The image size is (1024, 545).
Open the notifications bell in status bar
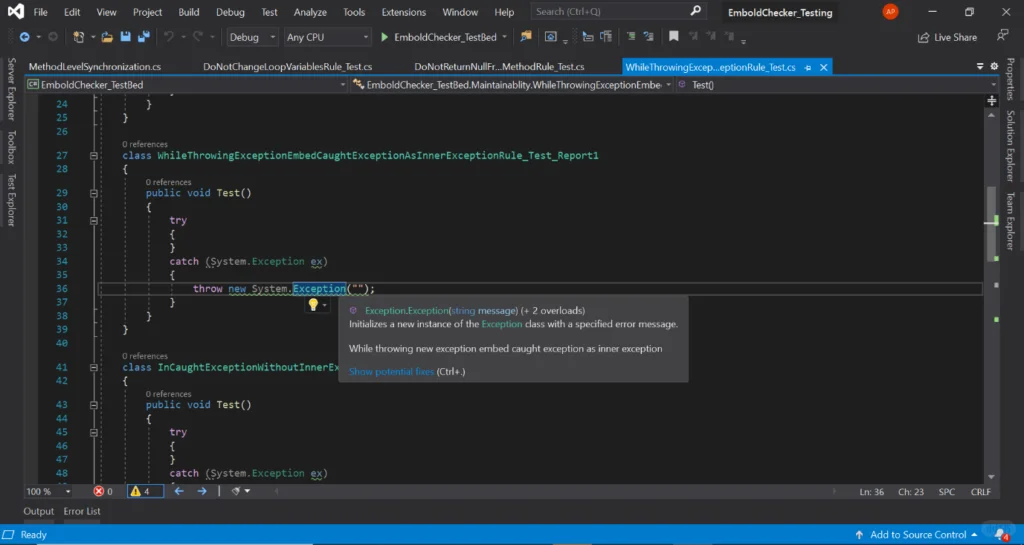[x=1000, y=534]
